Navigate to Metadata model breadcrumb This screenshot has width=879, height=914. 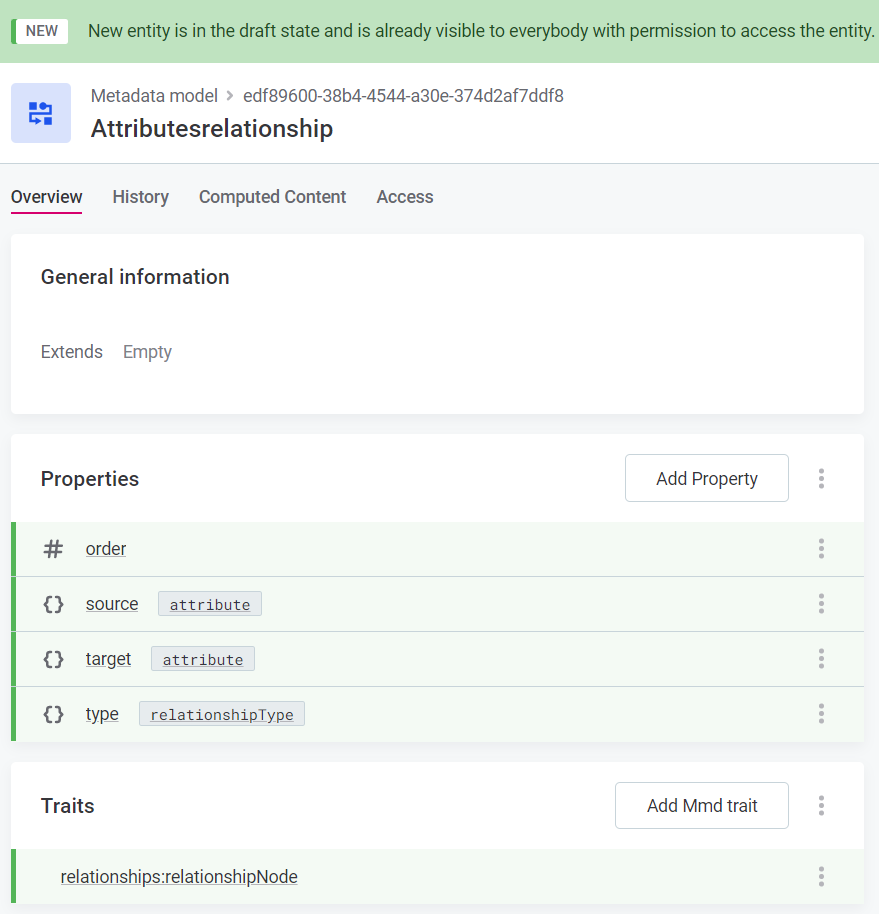point(154,96)
